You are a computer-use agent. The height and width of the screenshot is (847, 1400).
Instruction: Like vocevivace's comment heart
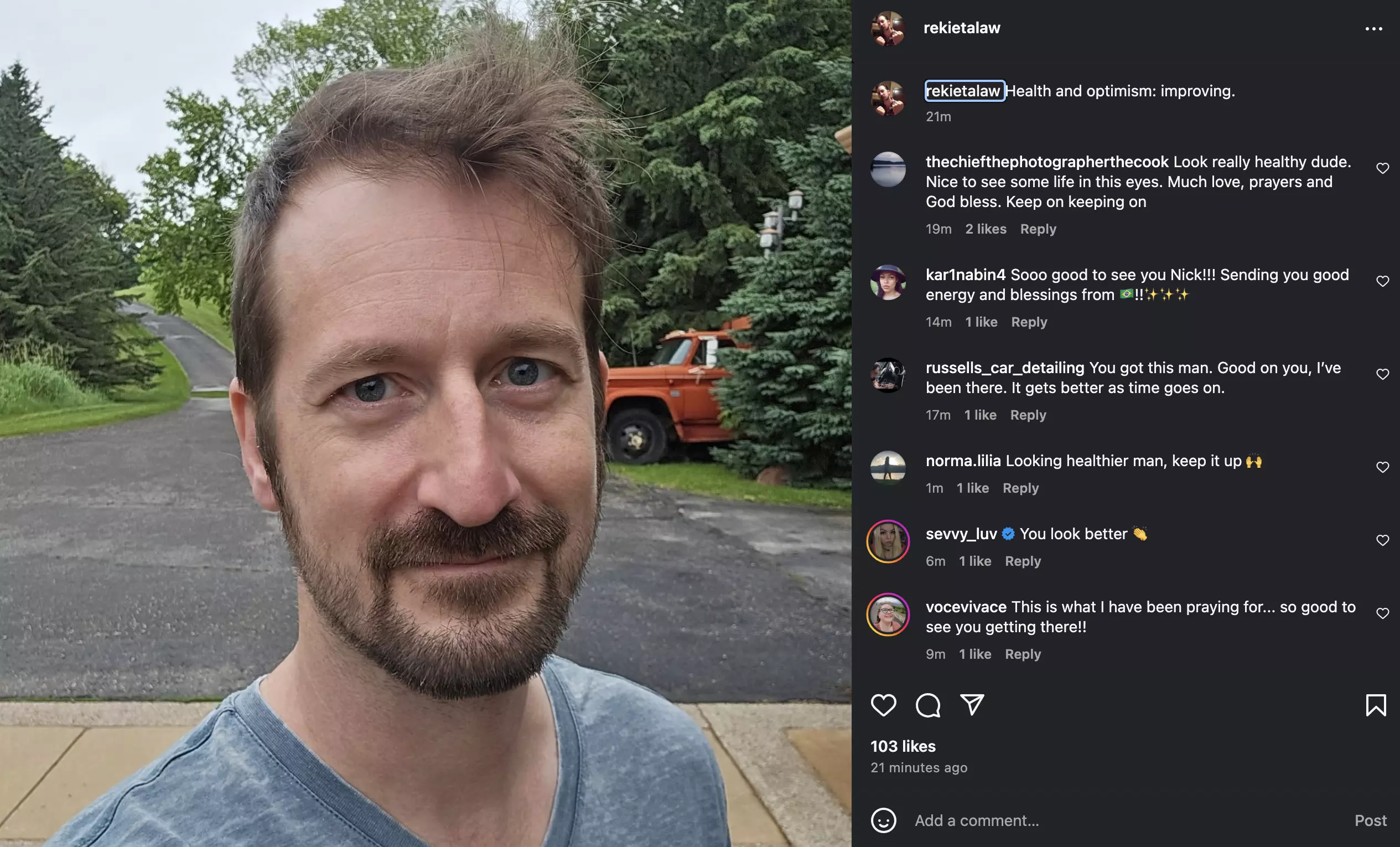[1382, 613]
